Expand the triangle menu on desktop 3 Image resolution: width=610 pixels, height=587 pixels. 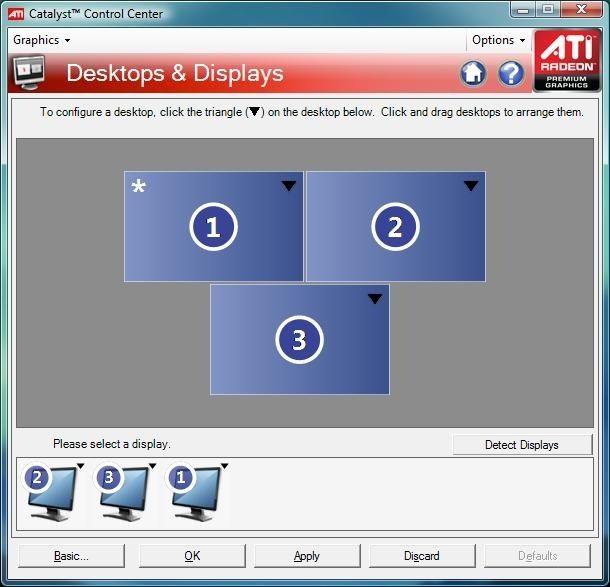[375, 299]
